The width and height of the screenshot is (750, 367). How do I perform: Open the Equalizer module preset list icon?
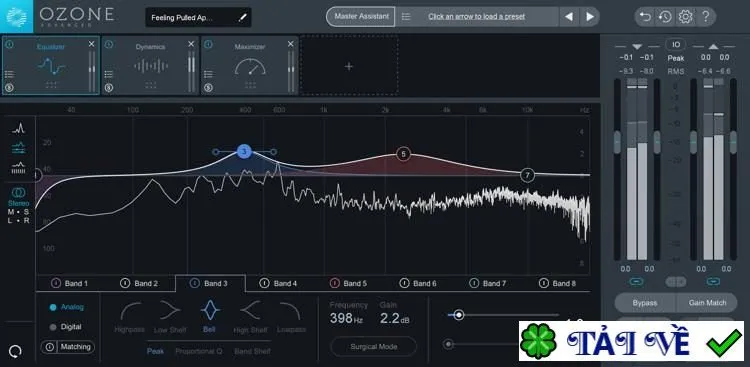[x=9, y=74]
